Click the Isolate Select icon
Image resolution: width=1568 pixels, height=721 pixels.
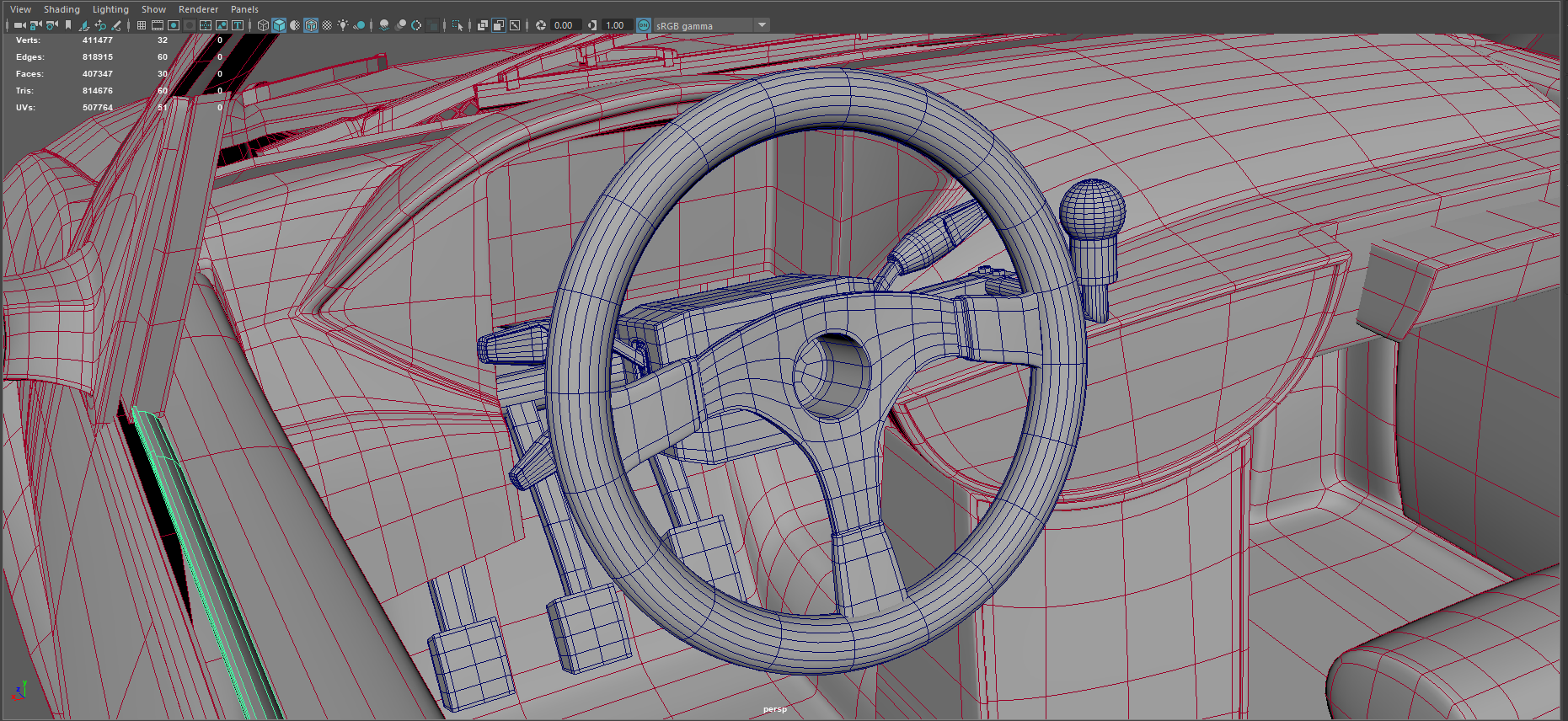click(x=458, y=25)
